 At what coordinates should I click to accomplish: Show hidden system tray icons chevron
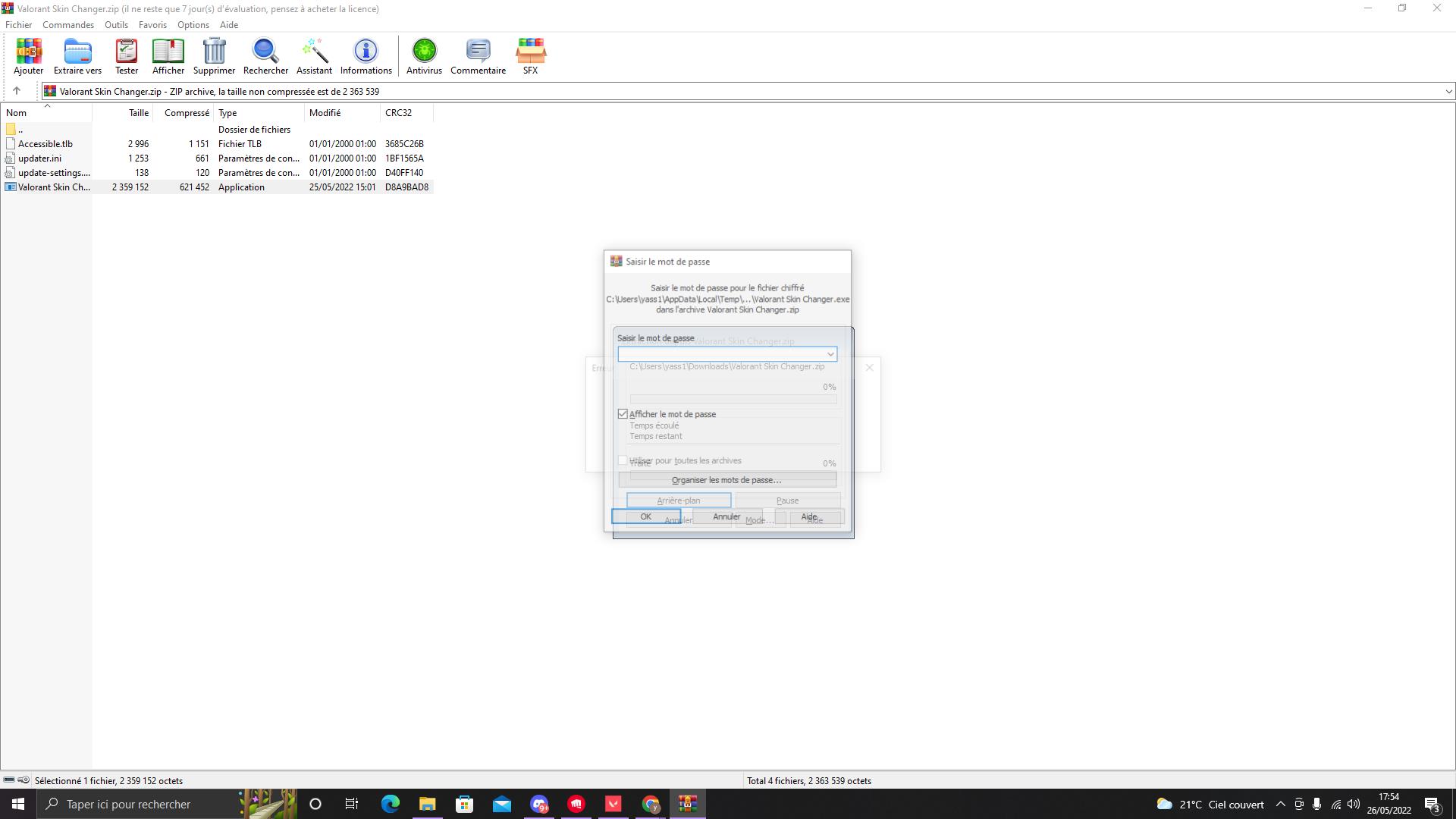pos(1281,805)
